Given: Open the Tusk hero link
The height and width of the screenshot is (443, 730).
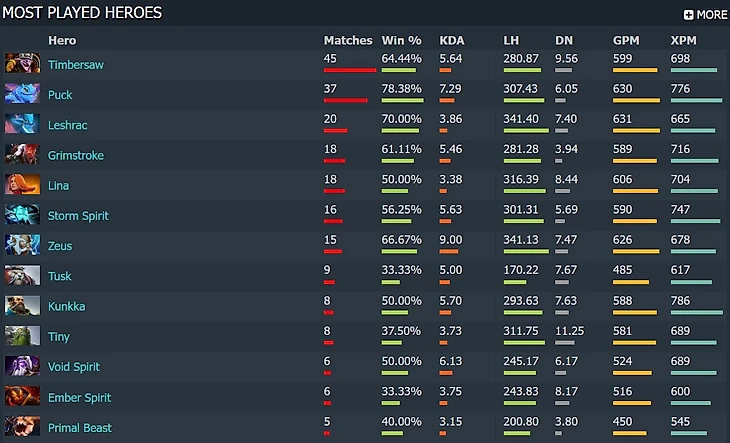Looking at the screenshot, I should click(60, 276).
